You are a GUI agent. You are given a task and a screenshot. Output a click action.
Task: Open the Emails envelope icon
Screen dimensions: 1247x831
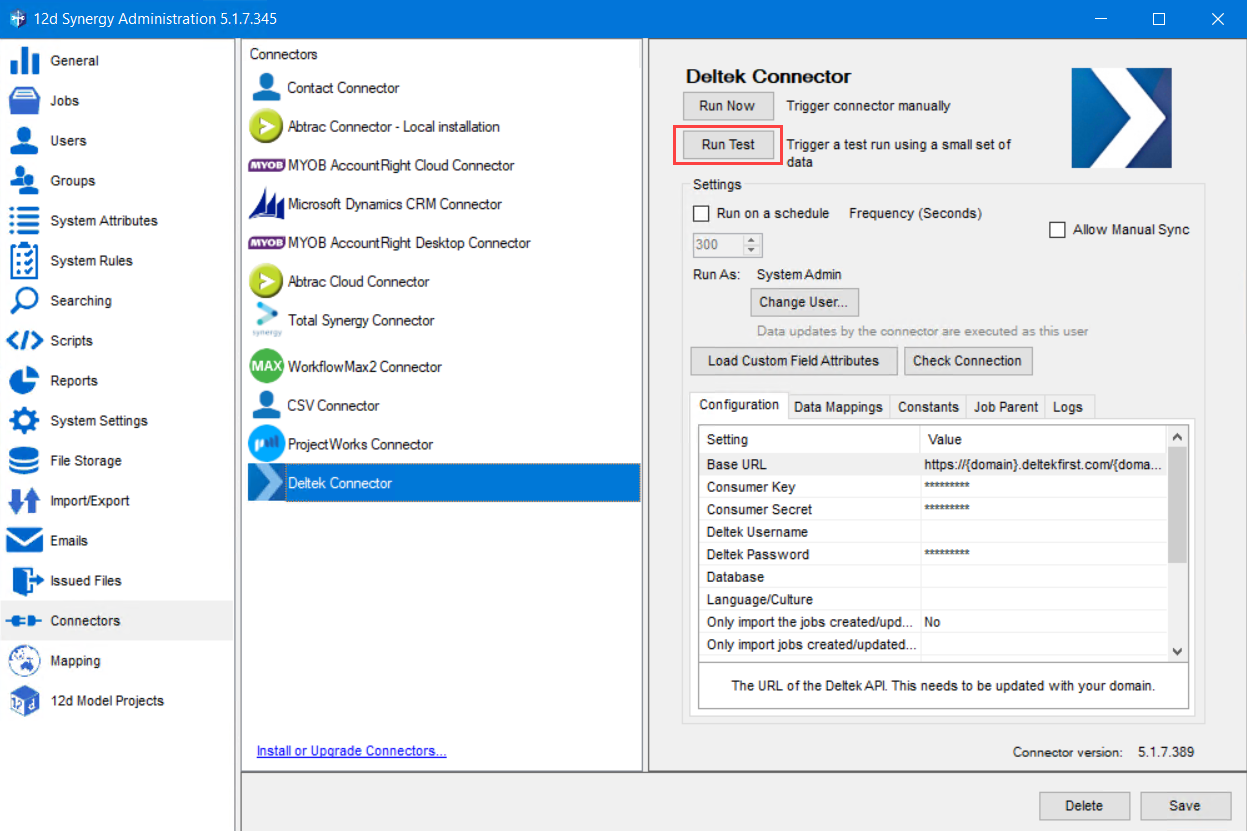[24, 540]
